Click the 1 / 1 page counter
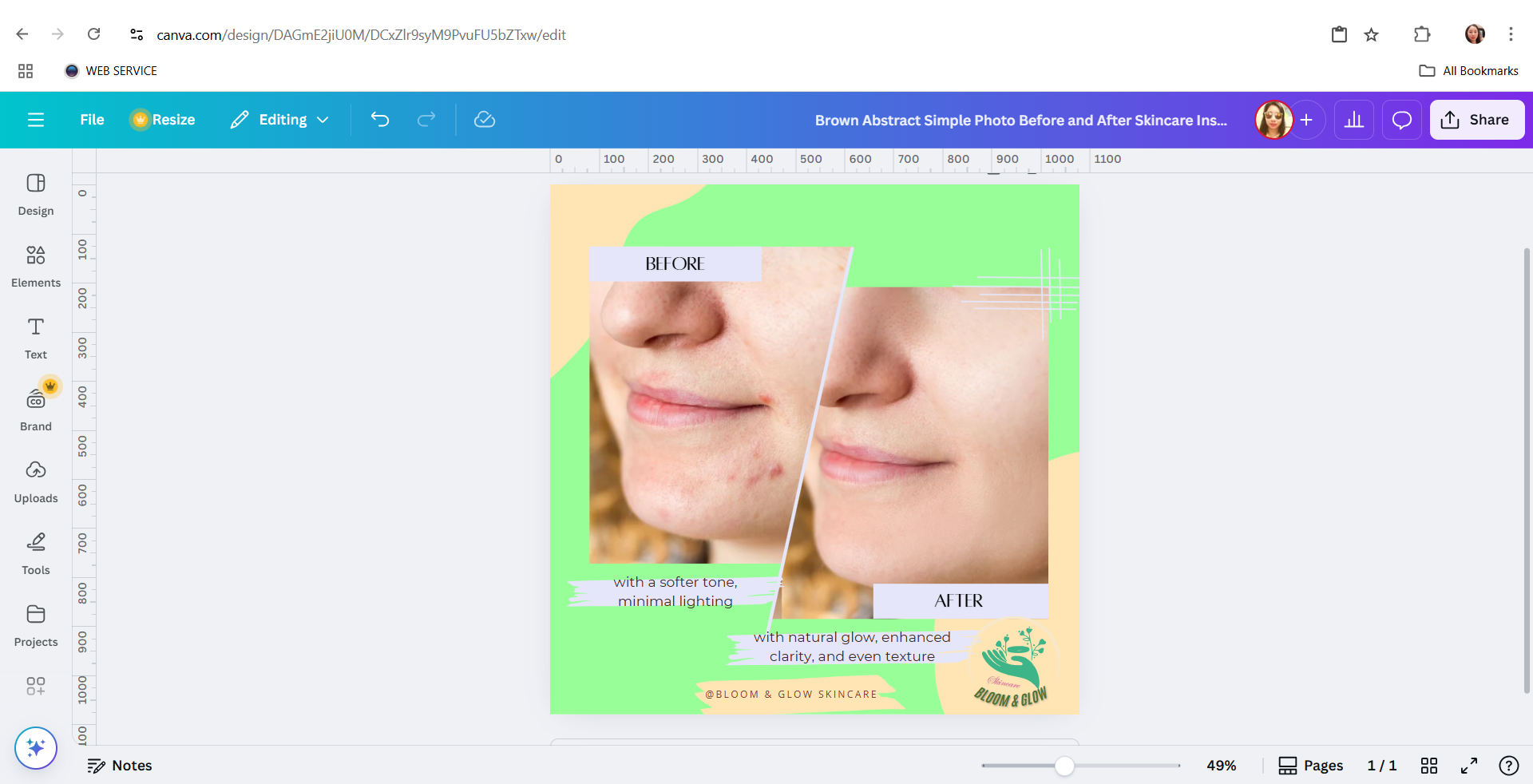This screenshot has width=1533, height=784. click(x=1382, y=766)
